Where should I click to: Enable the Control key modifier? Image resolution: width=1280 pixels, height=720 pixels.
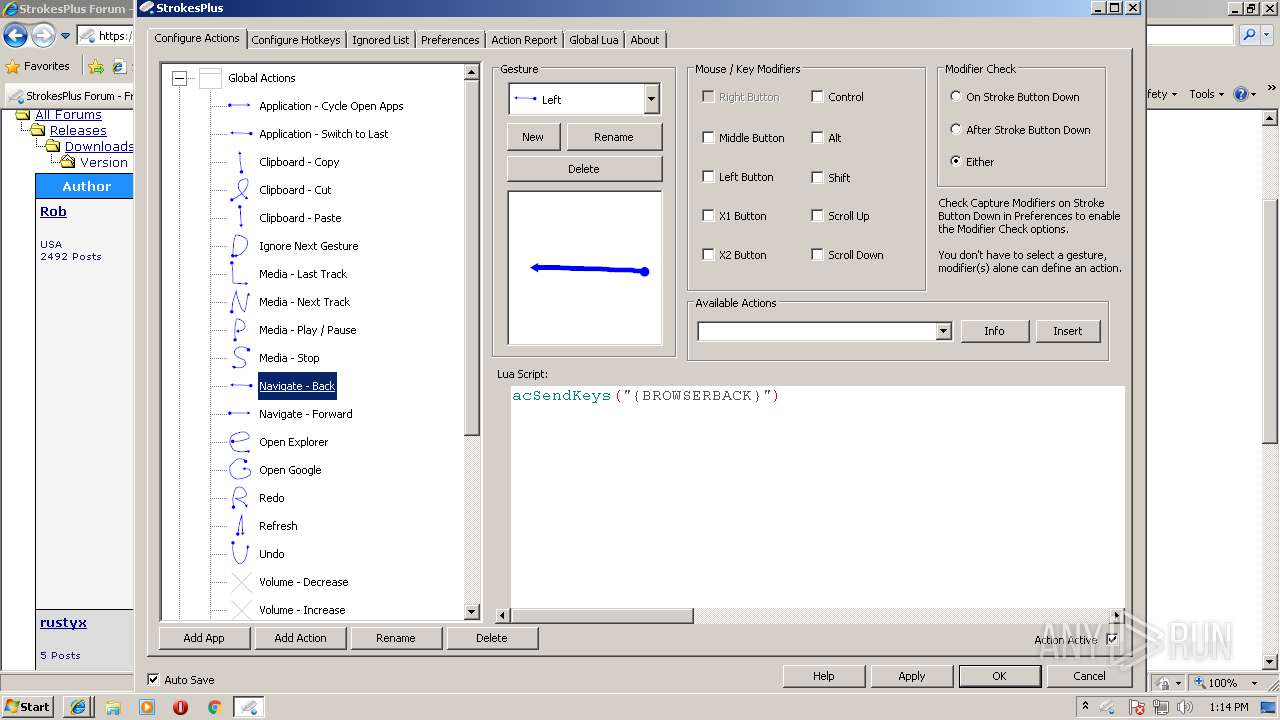click(817, 97)
